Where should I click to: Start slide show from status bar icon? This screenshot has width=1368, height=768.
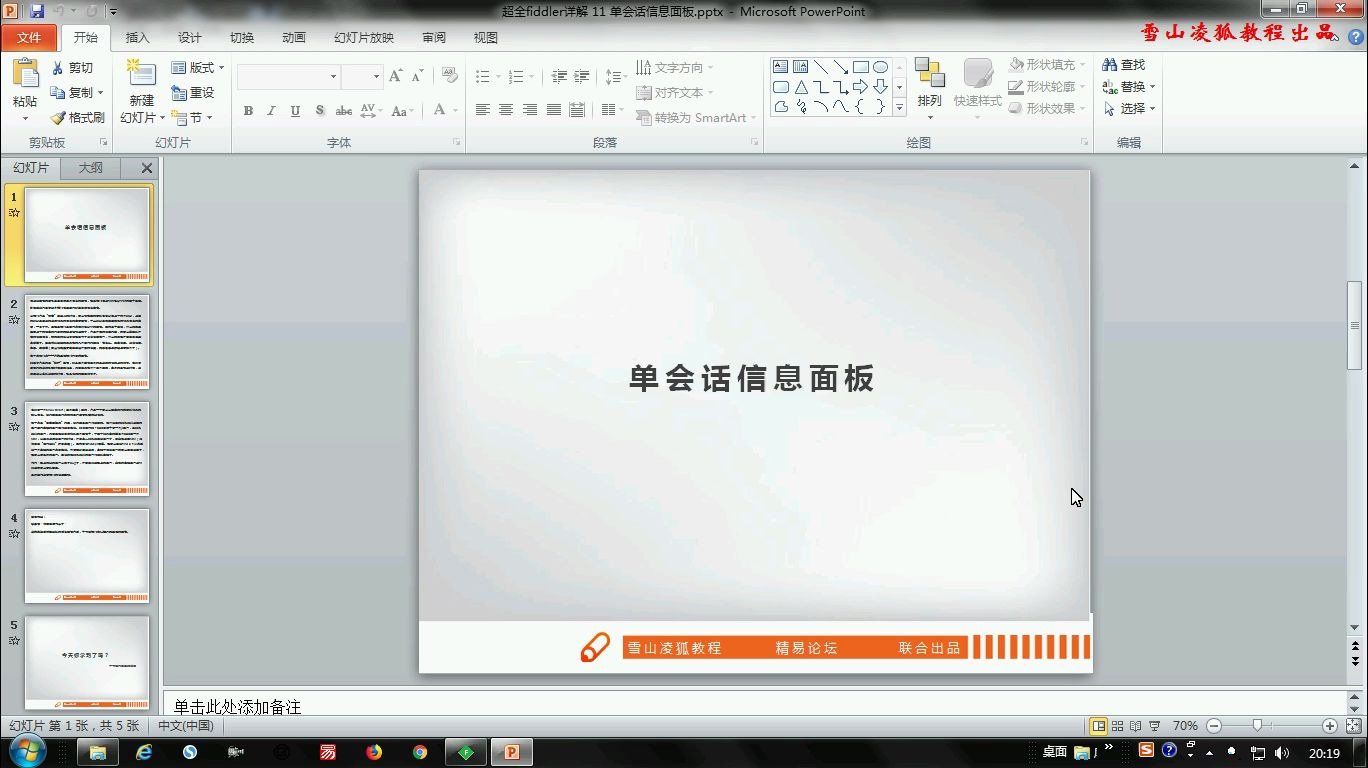point(1155,726)
